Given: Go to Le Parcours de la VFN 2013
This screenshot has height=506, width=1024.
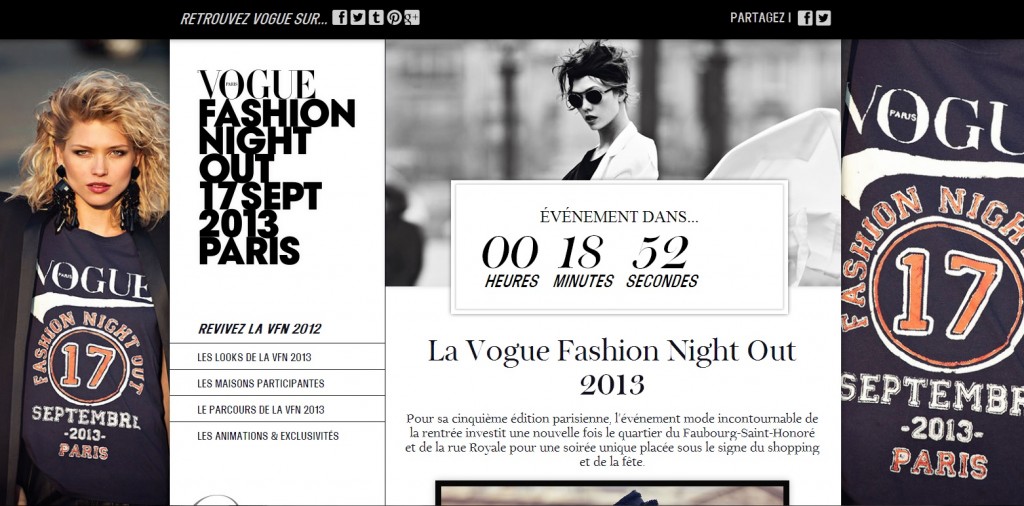Looking at the screenshot, I should [x=277, y=409].
